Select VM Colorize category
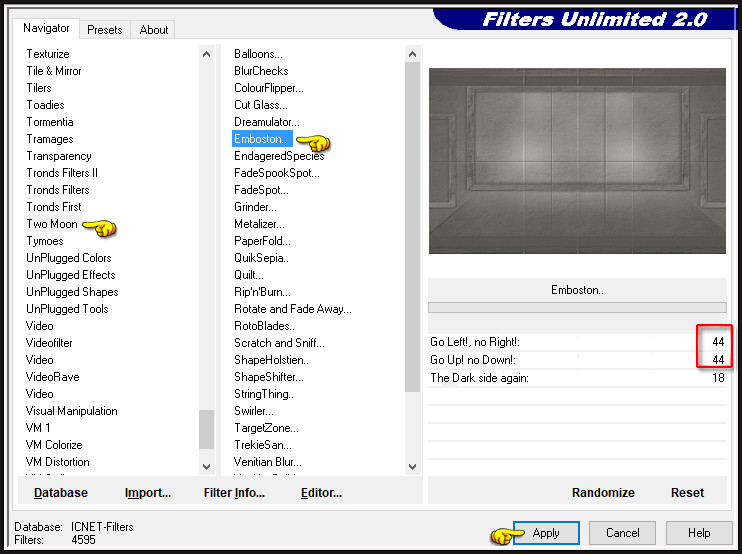The height and width of the screenshot is (554, 742). coord(54,445)
